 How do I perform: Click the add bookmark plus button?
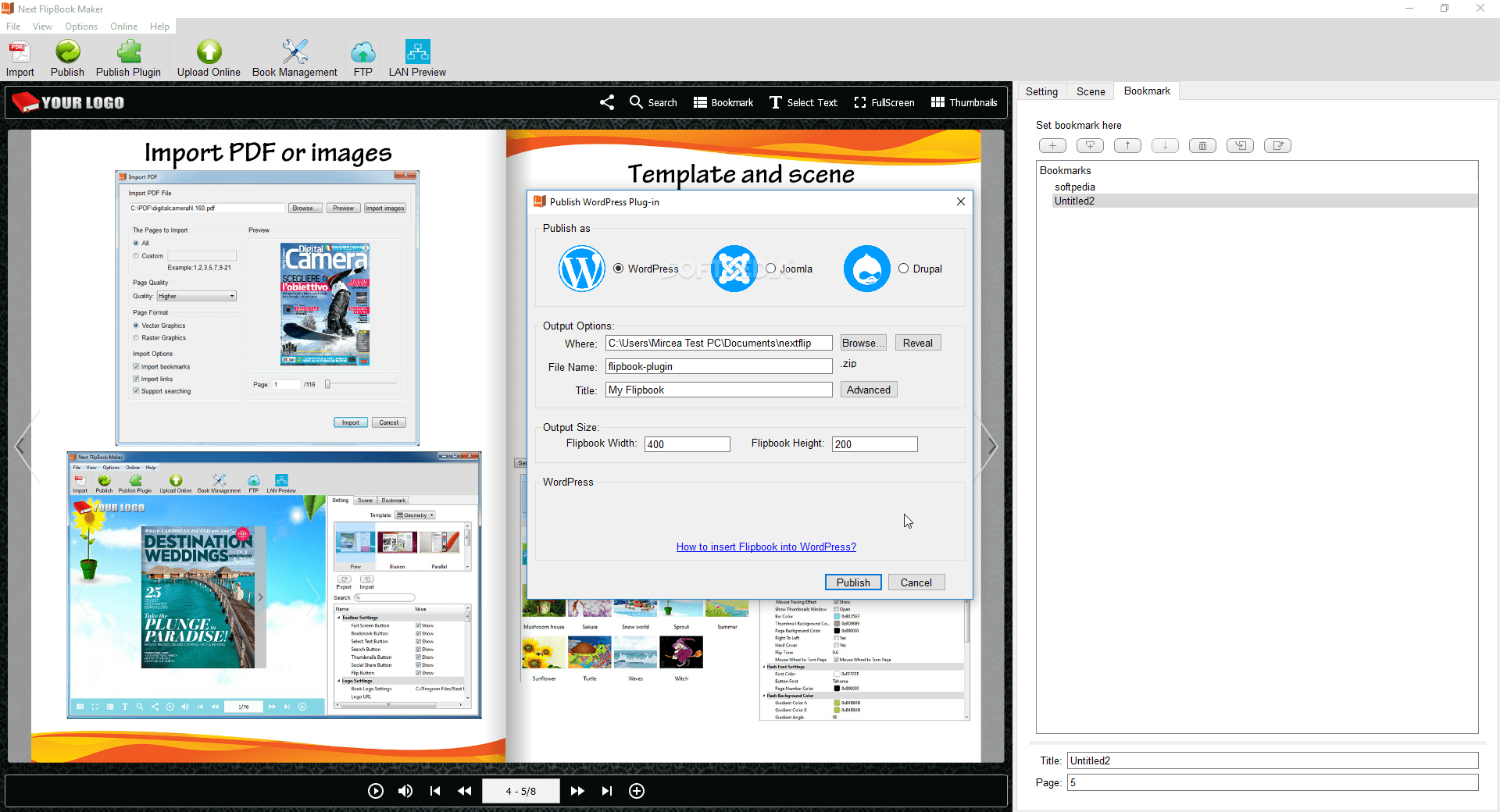1052,146
